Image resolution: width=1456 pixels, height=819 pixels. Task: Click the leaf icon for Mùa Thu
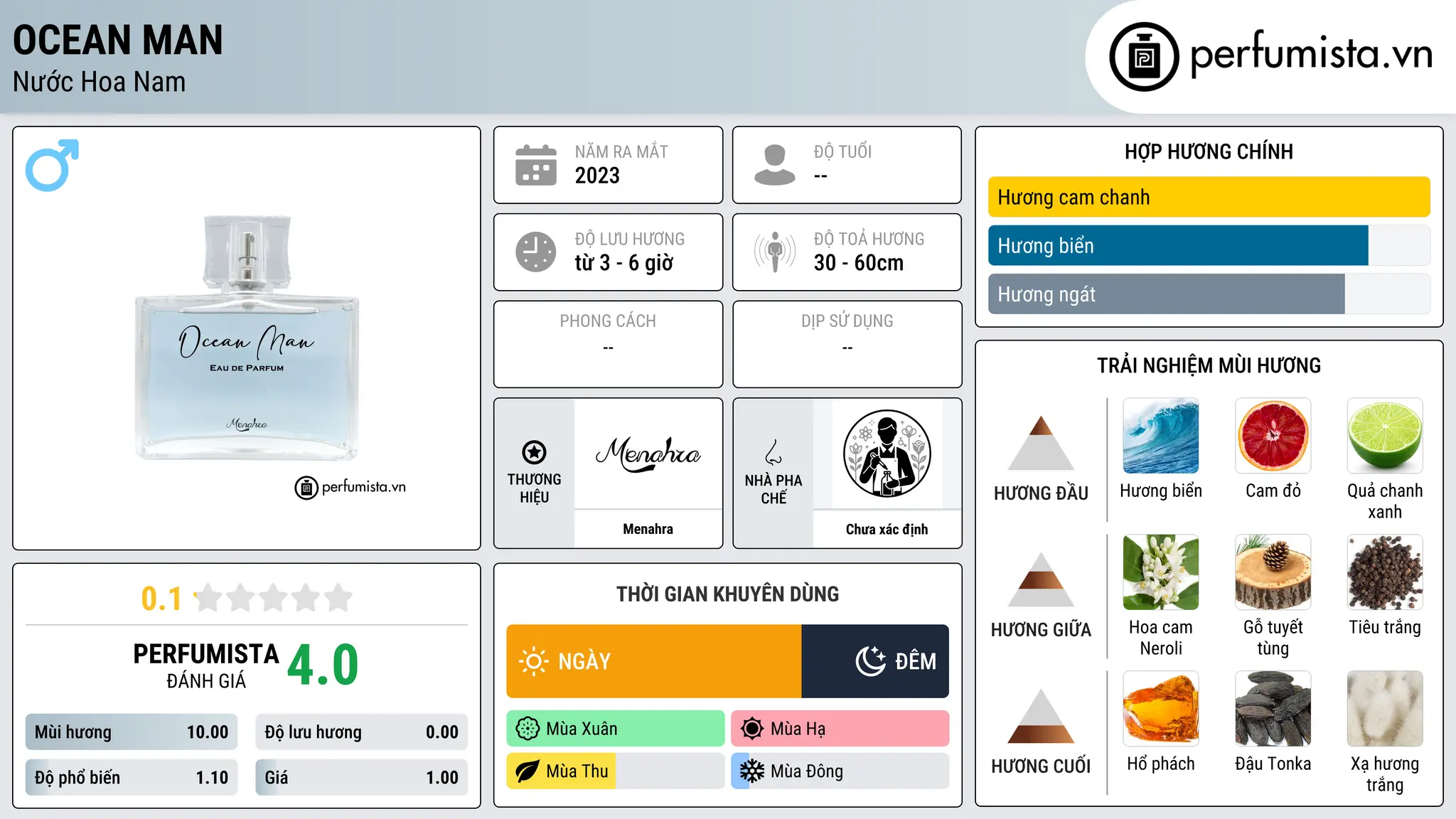click(528, 771)
